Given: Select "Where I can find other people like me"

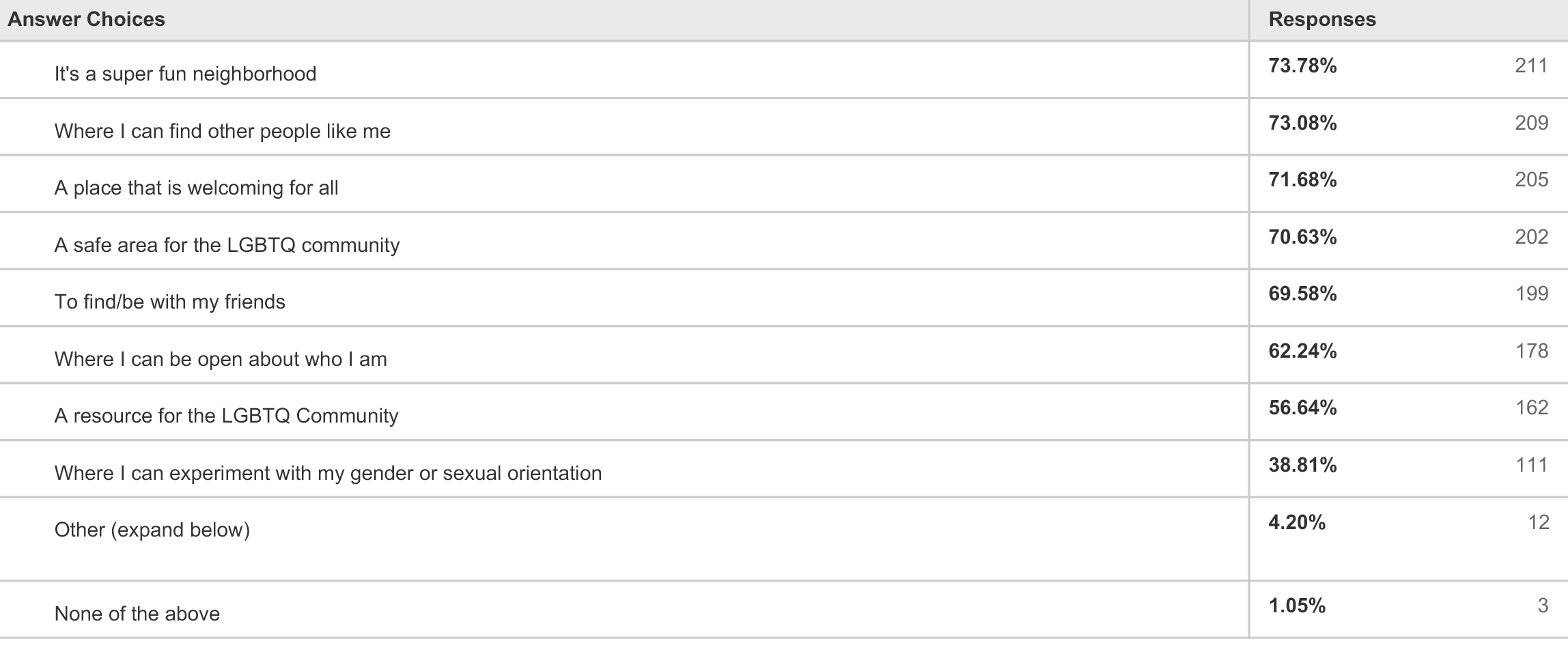Looking at the screenshot, I should pyautogui.click(x=223, y=131).
